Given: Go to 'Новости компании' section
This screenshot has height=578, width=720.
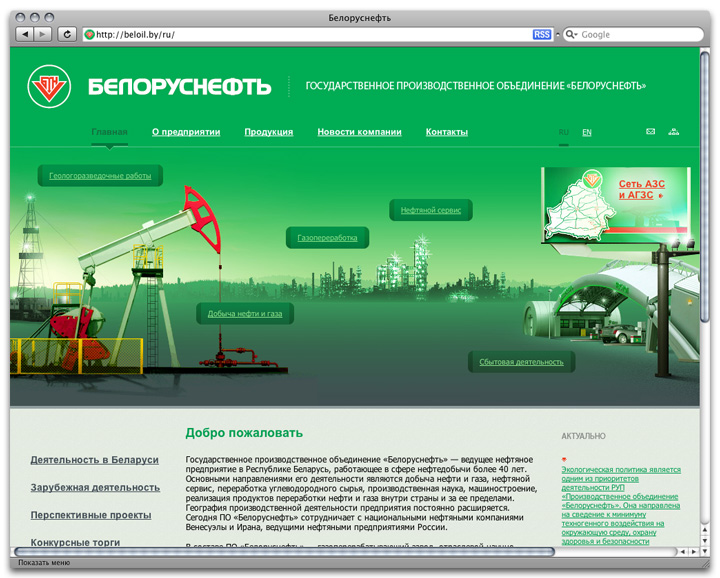Looking at the screenshot, I should [x=359, y=132].
